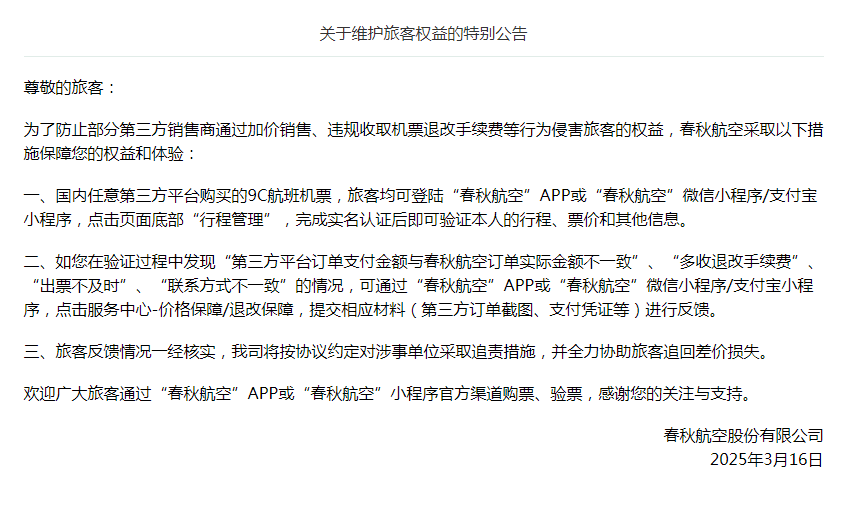This screenshot has height=506, width=847.
Task: Click the quoted phrase 联系方式不一致
Action: pyautogui.click(x=224, y=286)
